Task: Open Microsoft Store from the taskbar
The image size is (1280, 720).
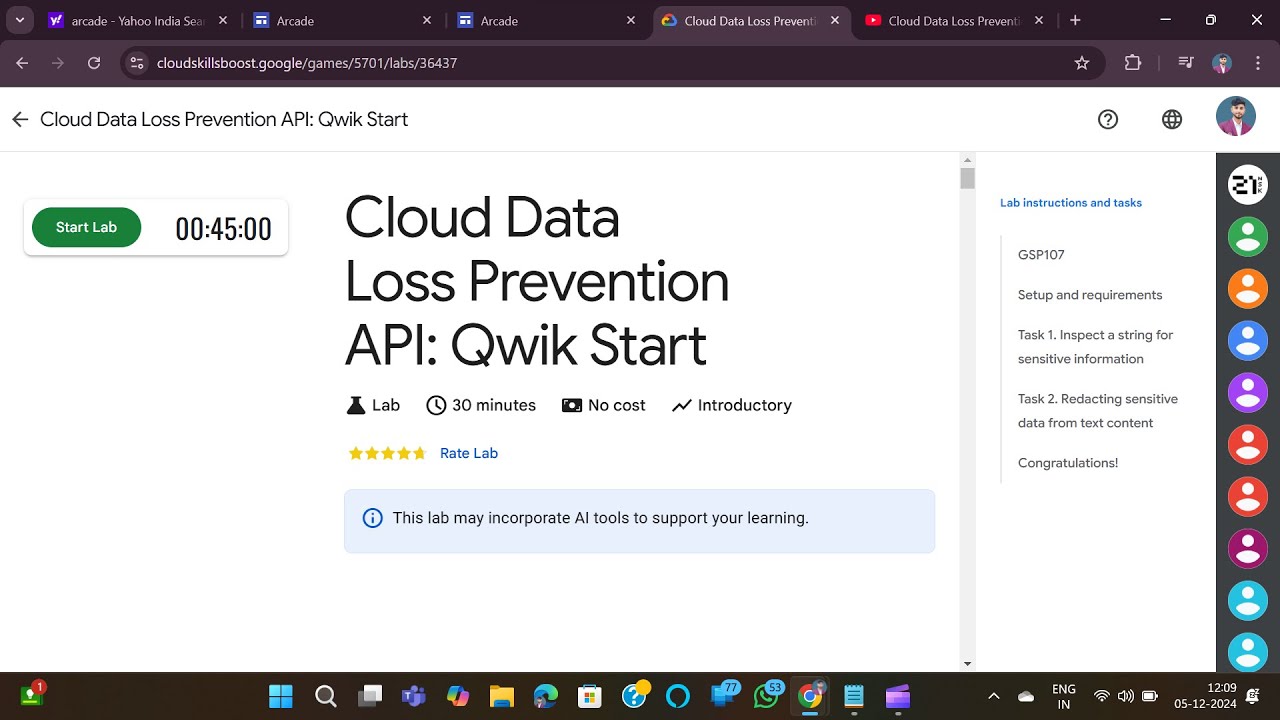Action: tap(589, 696)
